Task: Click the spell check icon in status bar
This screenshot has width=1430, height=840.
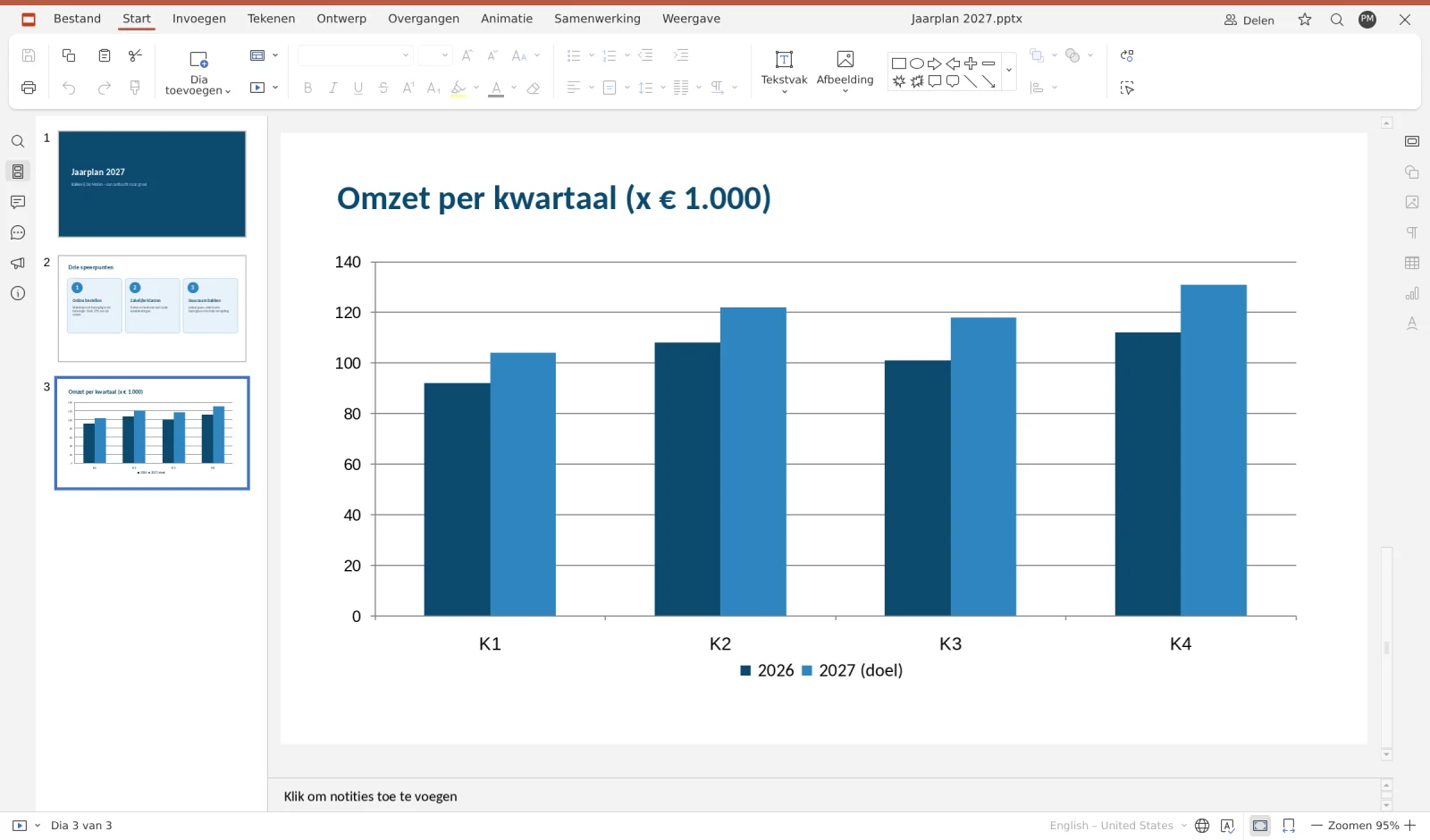Action: 1228,826
